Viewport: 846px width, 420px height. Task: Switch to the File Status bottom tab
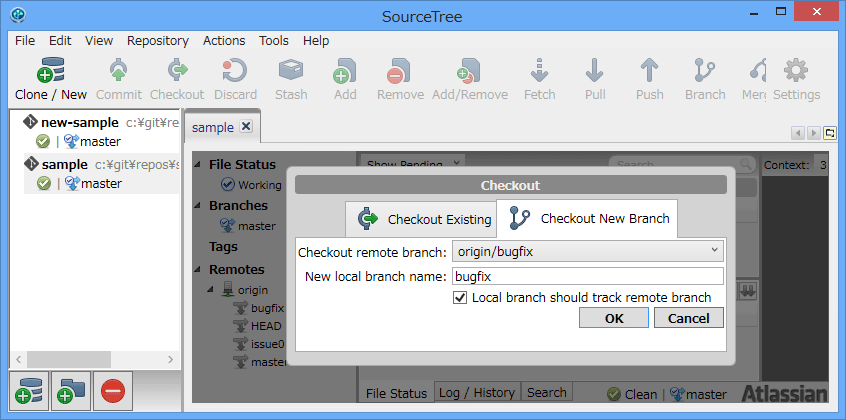[x=396, y=393]
